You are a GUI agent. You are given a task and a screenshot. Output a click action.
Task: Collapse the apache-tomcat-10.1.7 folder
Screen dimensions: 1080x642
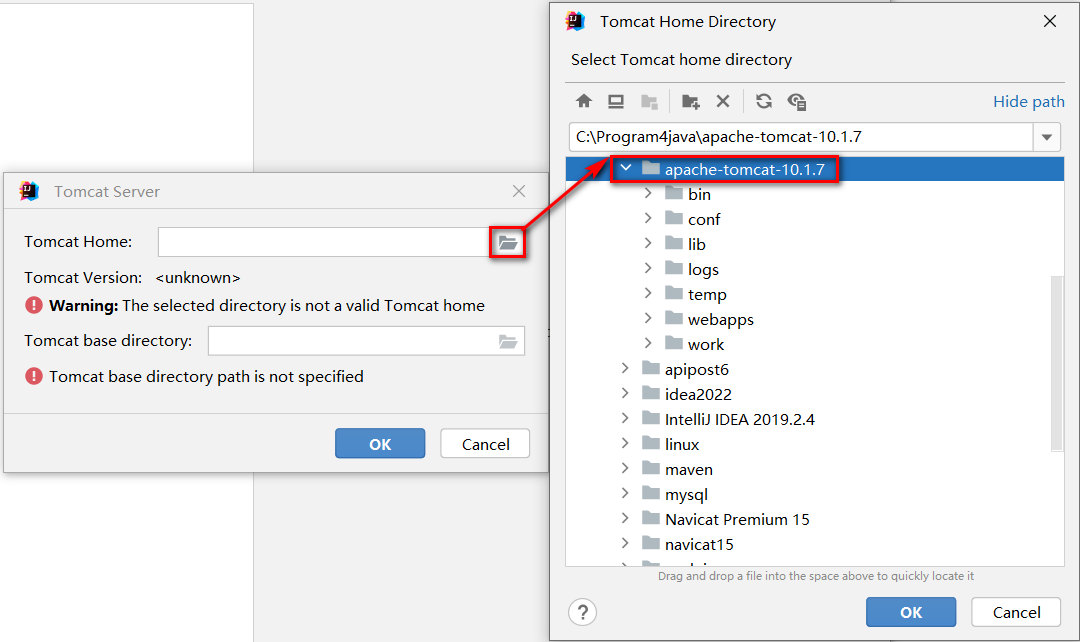(626, 169)
